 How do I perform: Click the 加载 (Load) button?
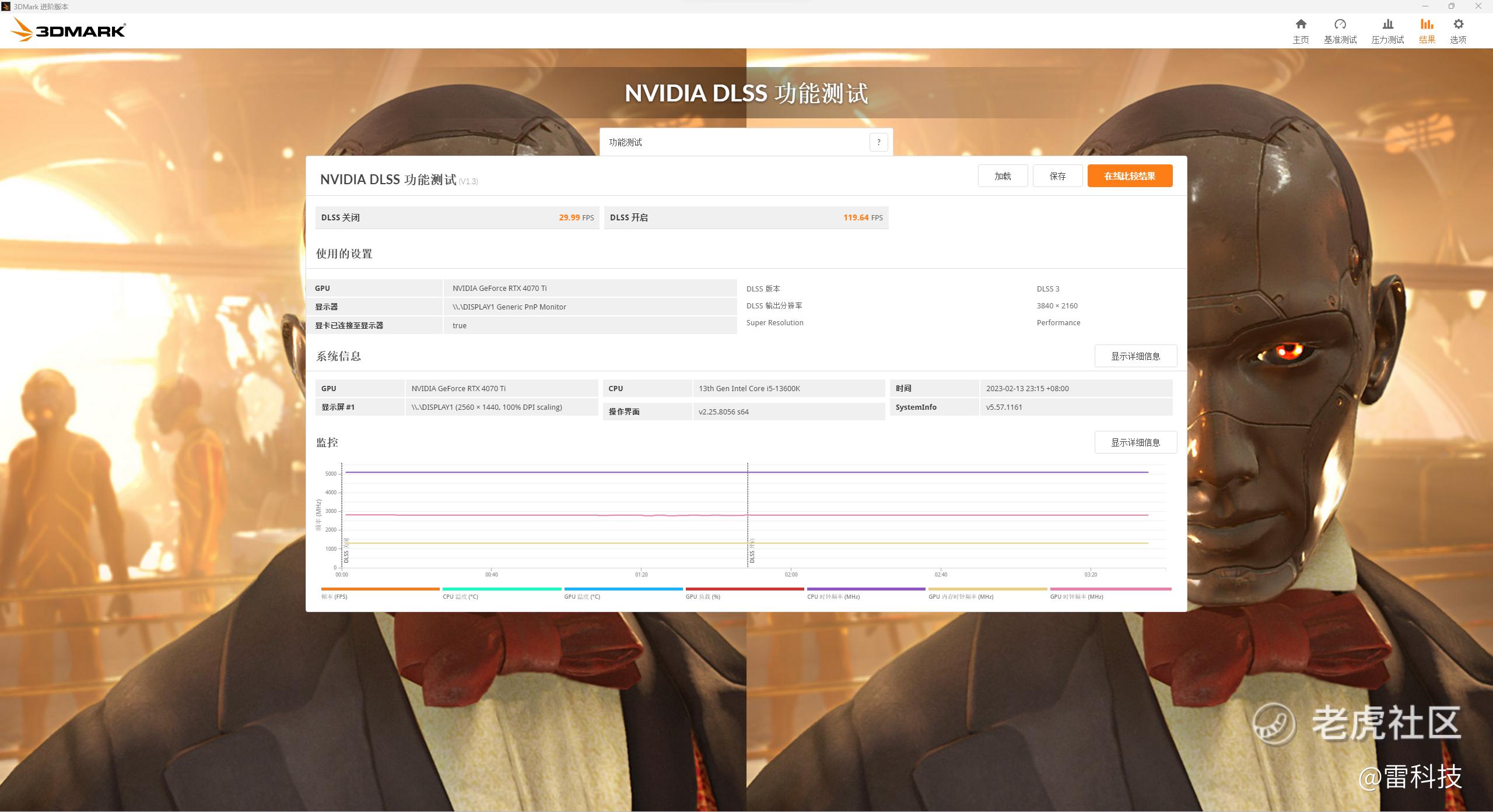(1003, 176)
